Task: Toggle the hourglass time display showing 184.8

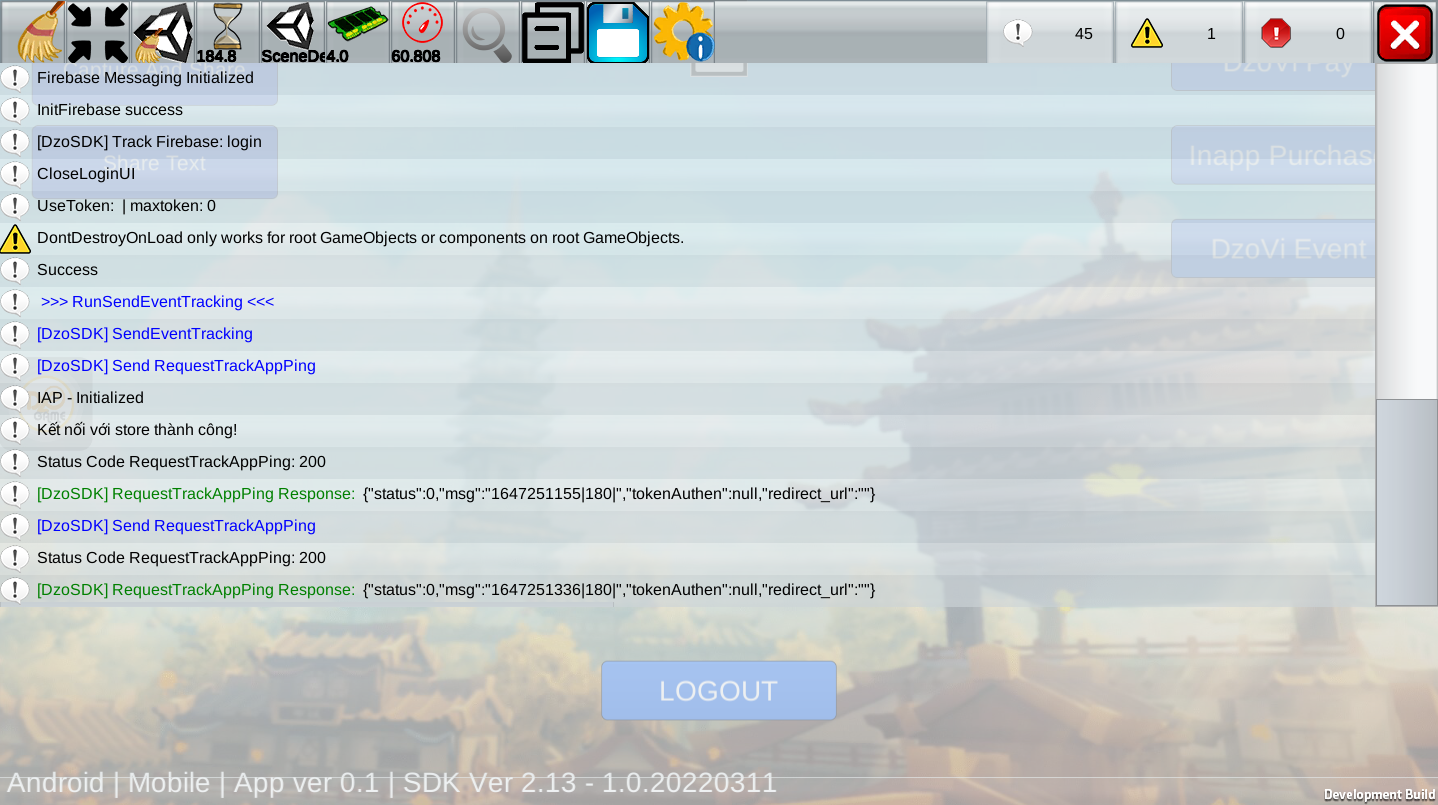Action: pos(228,32)
